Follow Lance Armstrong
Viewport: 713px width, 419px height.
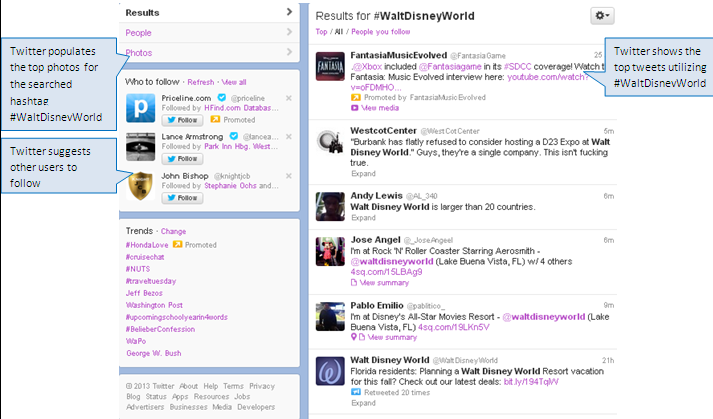pyautogui.click(x=182, y=159)
